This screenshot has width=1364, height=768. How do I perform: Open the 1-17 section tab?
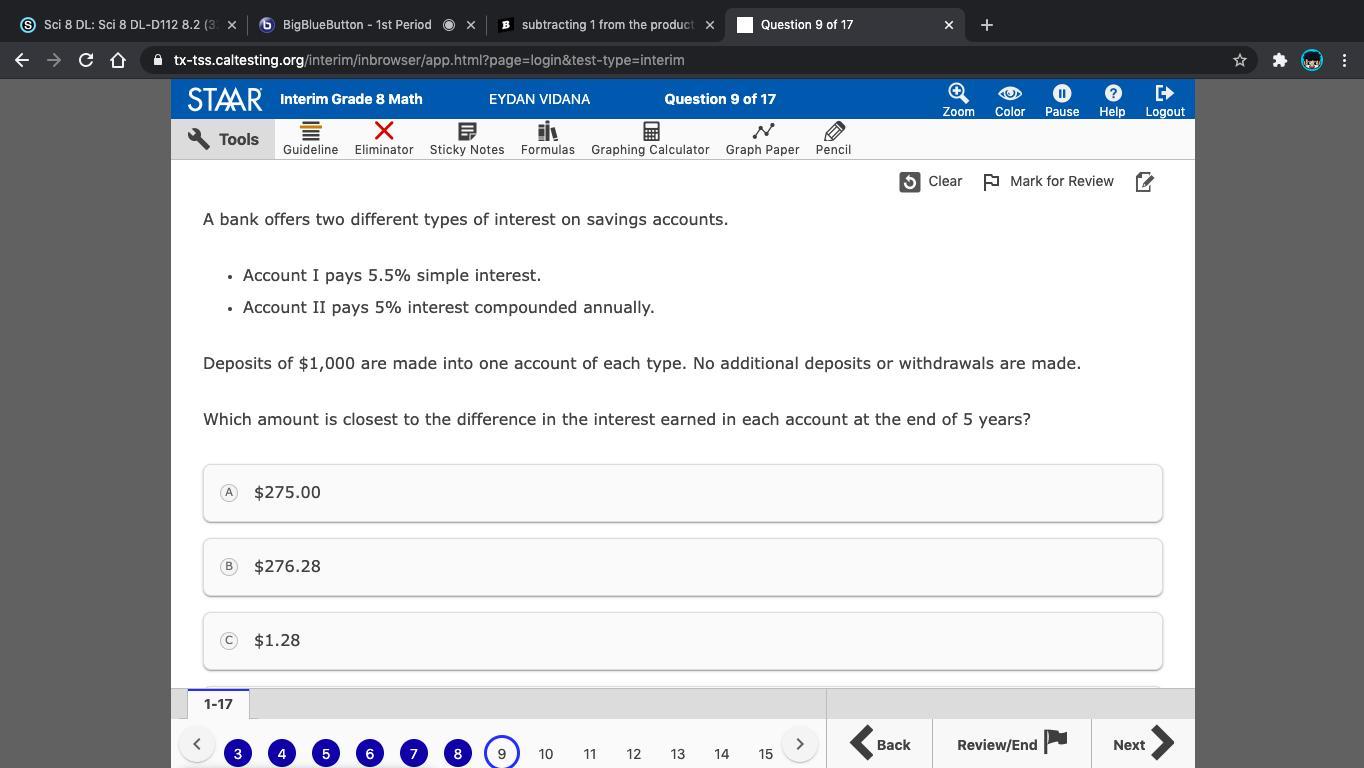pyautogui.click(x=218, y=704)
